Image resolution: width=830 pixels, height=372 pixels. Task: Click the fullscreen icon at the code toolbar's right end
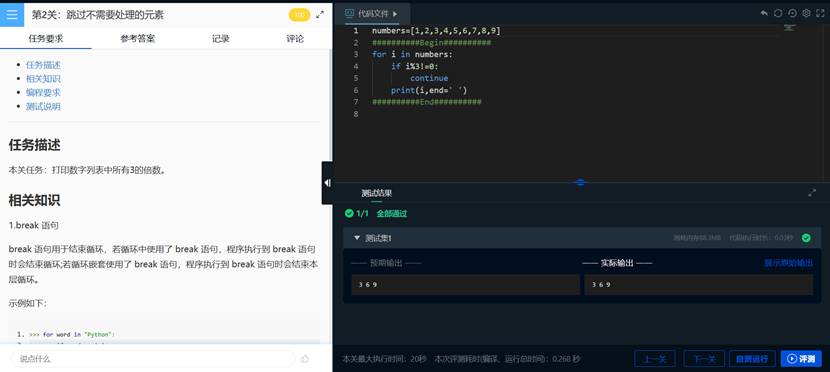[820, 13]
